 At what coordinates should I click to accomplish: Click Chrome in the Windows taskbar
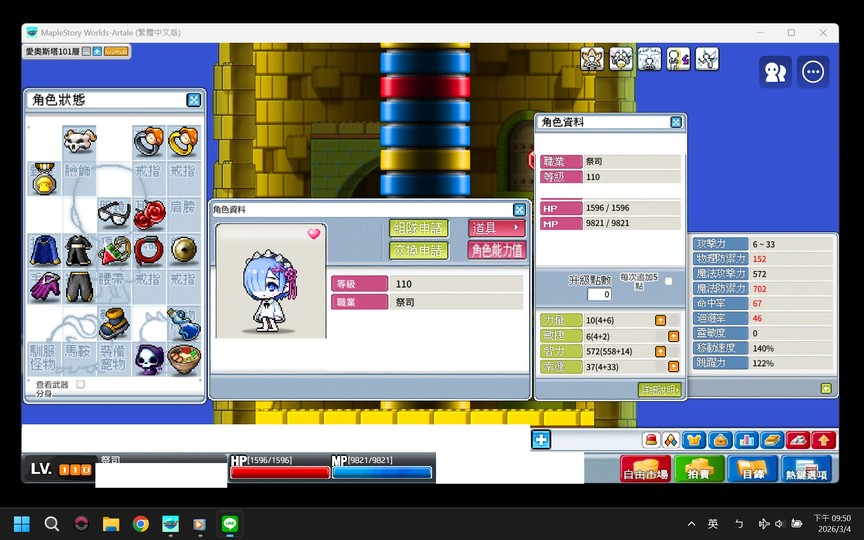click(x=141, y=524)
